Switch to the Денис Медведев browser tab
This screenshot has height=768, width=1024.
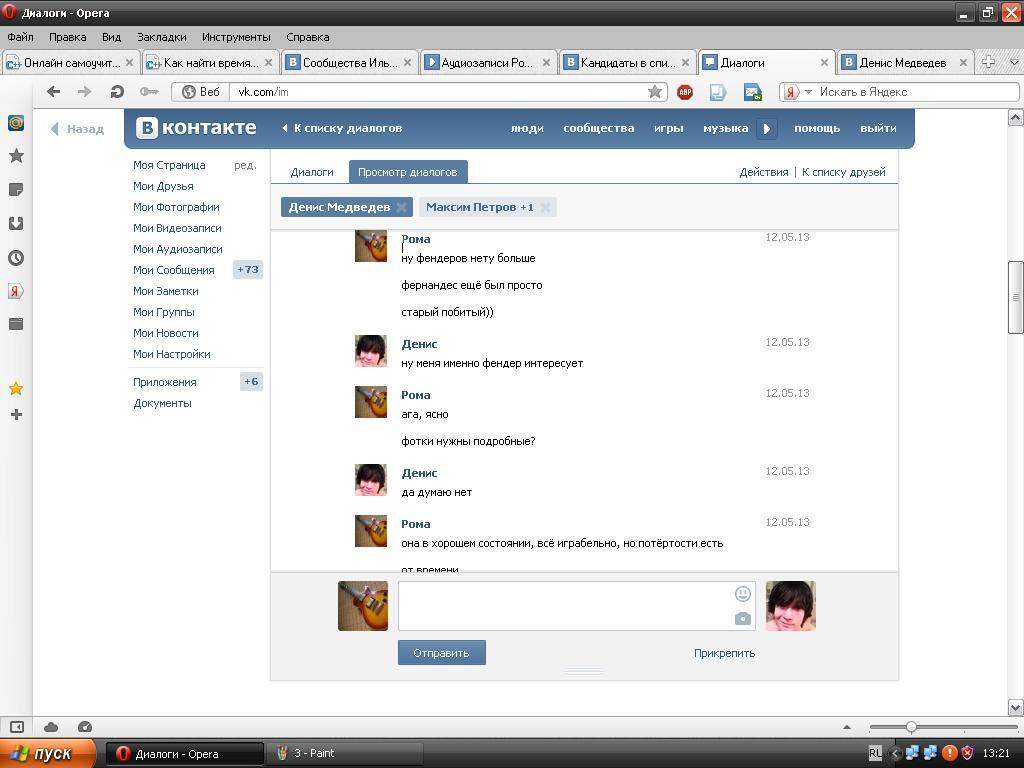(x=905, y=63)
